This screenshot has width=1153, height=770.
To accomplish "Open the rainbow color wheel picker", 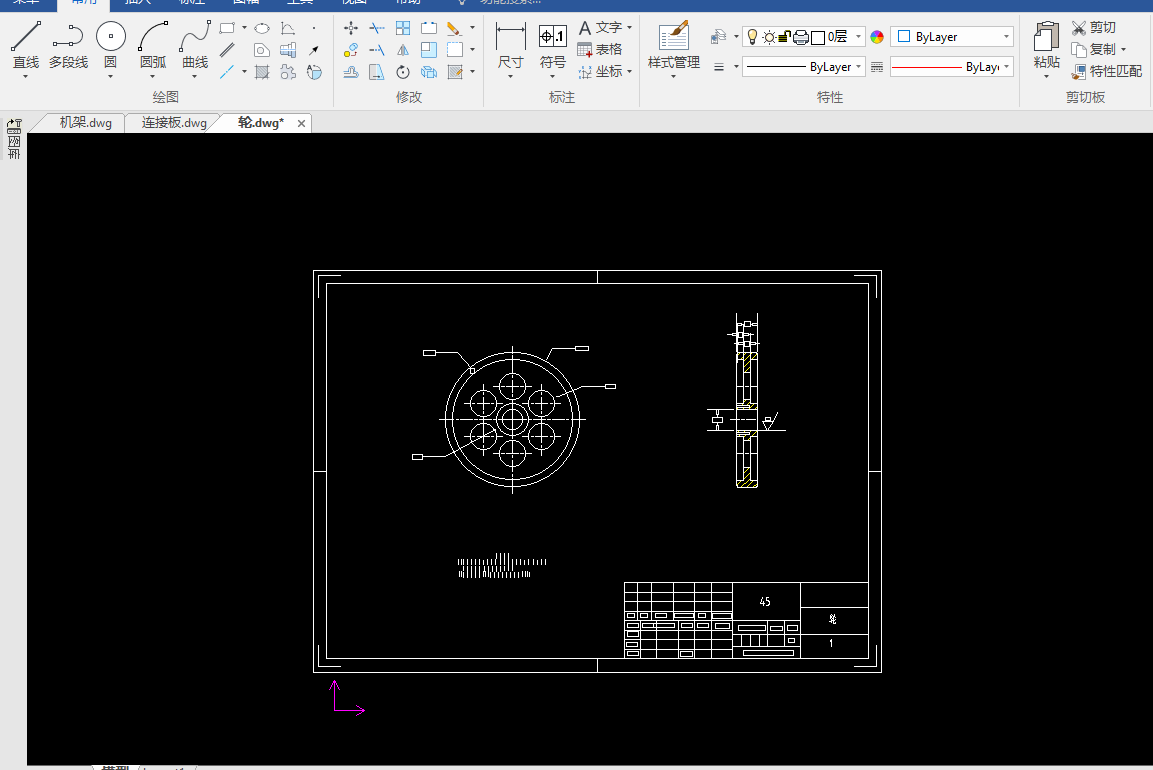I will (877, 37).
